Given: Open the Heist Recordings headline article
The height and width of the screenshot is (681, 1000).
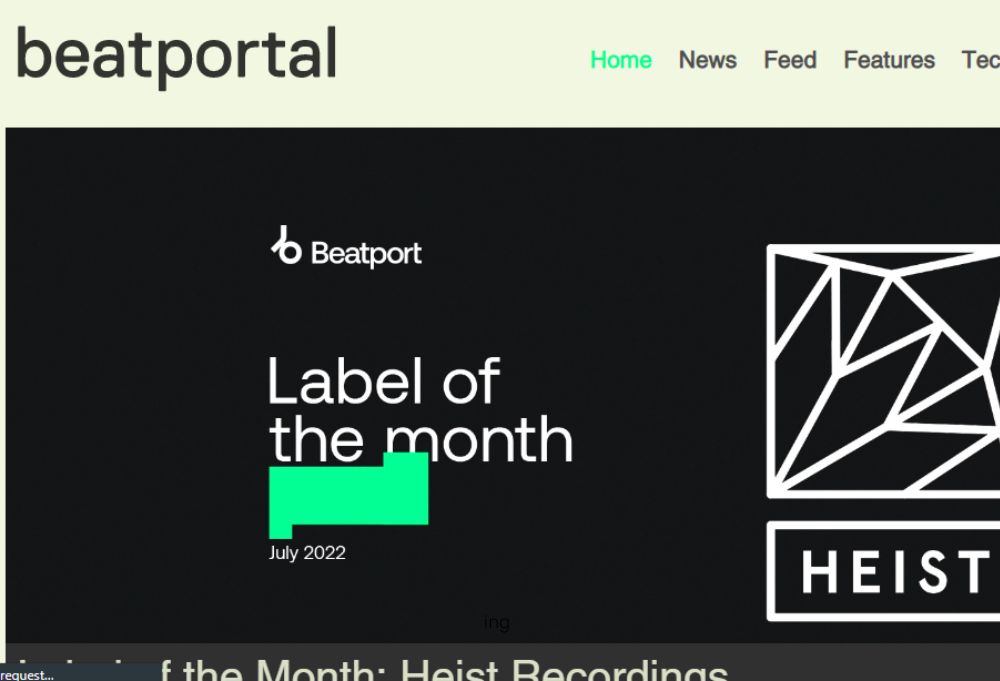Looking at the screenshot, I should pos(373,670).
